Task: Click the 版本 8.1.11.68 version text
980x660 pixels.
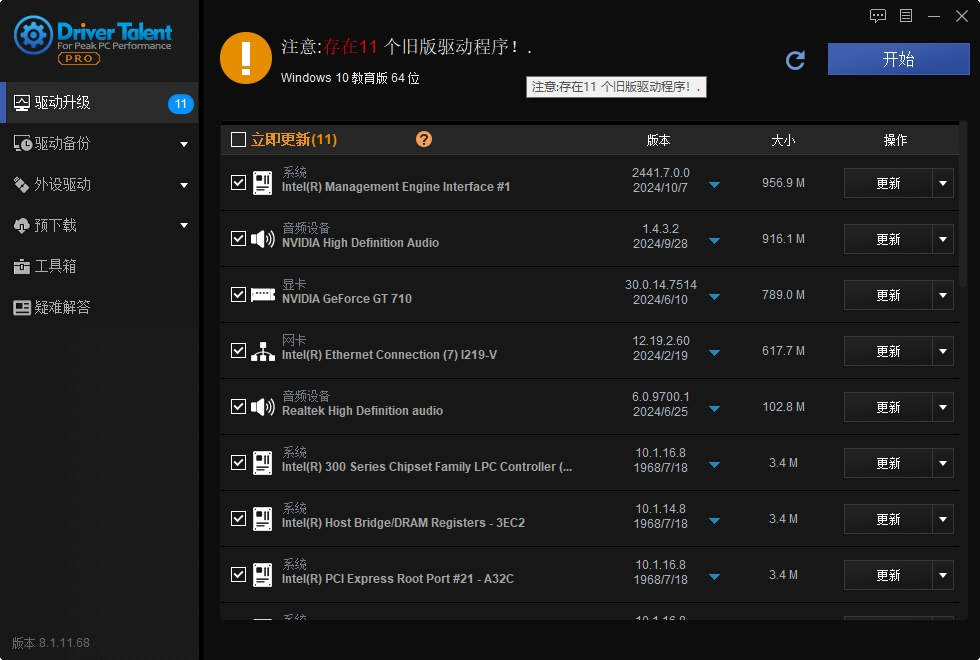Action: click(51, 642)
